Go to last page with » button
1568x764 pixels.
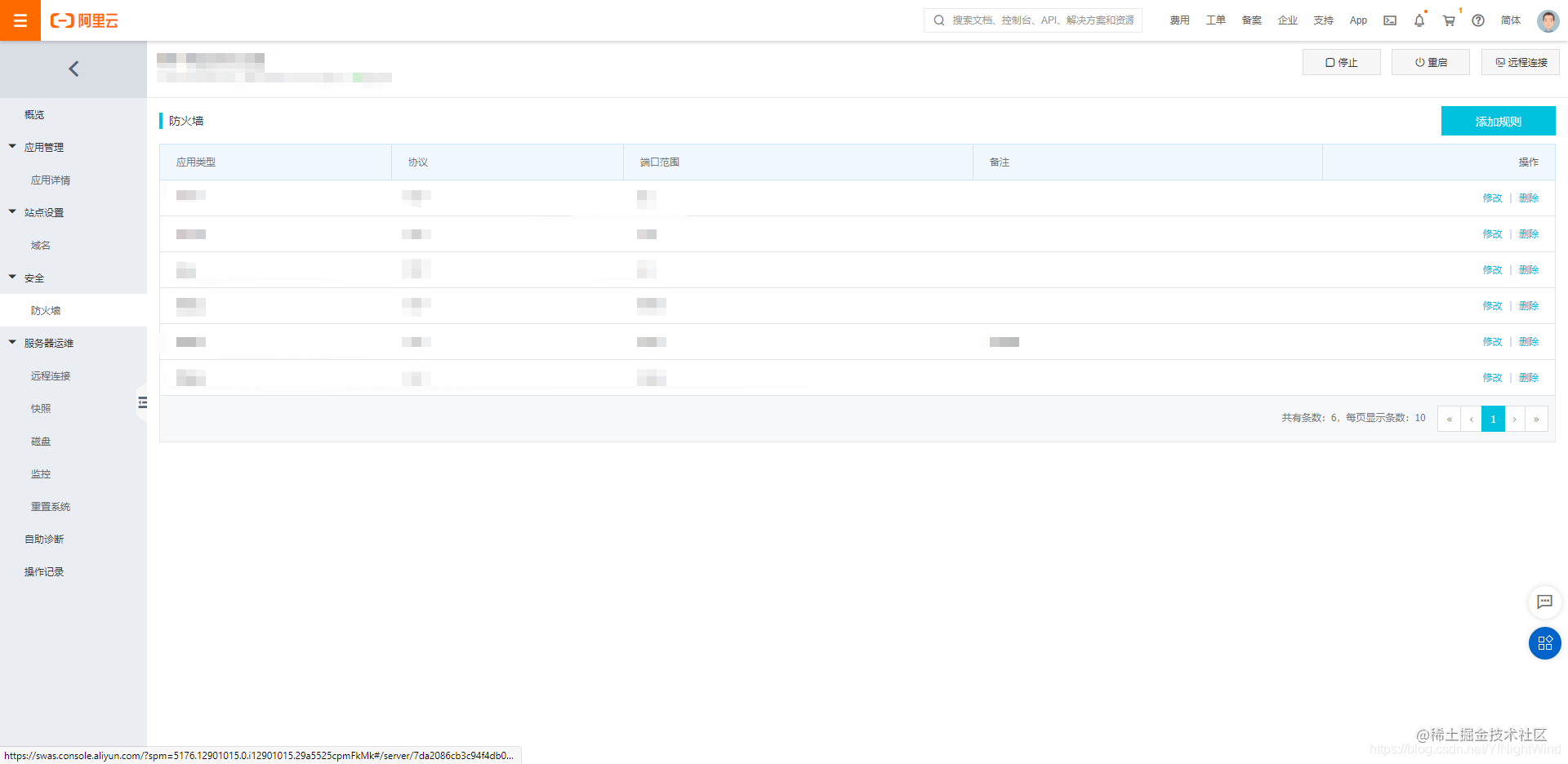tap(1536, 419)
